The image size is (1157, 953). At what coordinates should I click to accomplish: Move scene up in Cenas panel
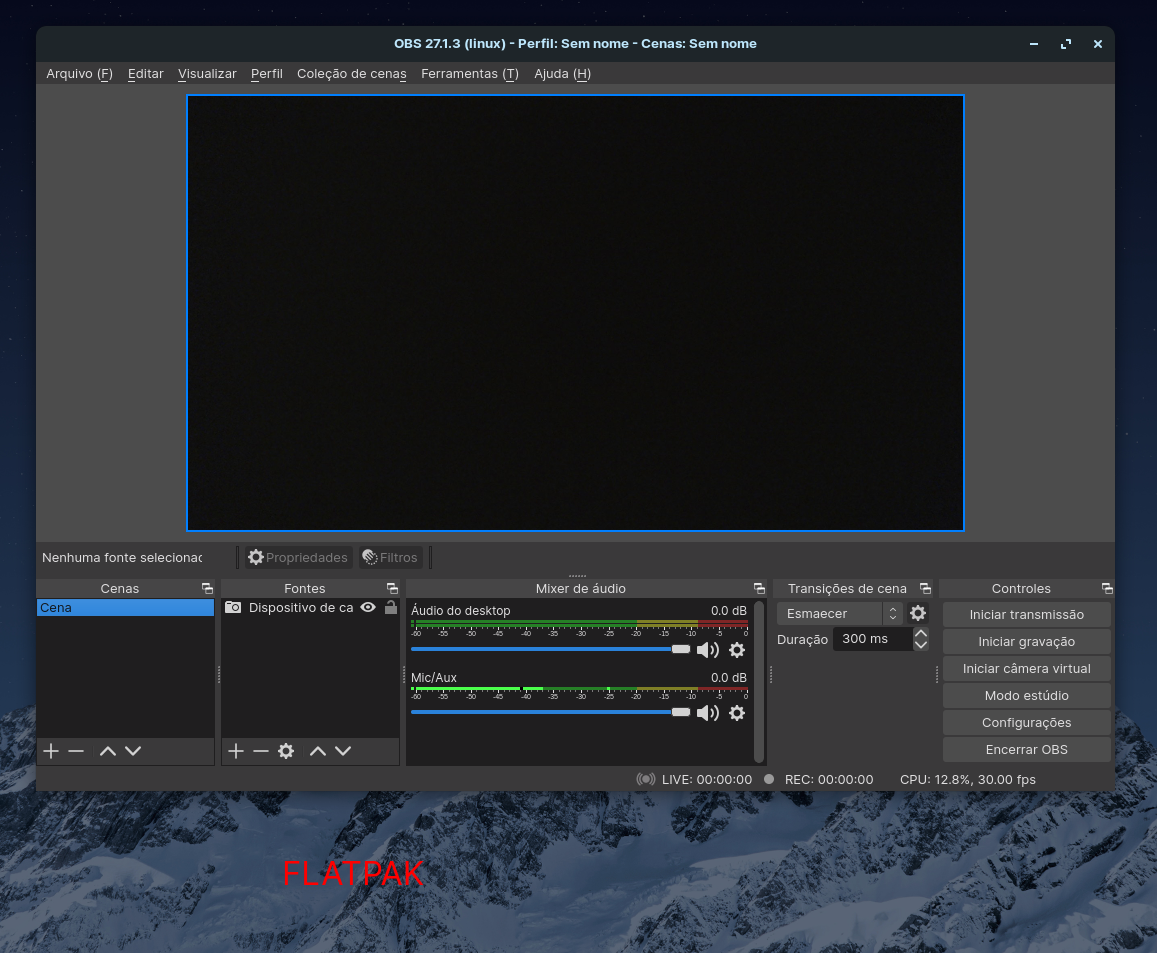(108, 751)
